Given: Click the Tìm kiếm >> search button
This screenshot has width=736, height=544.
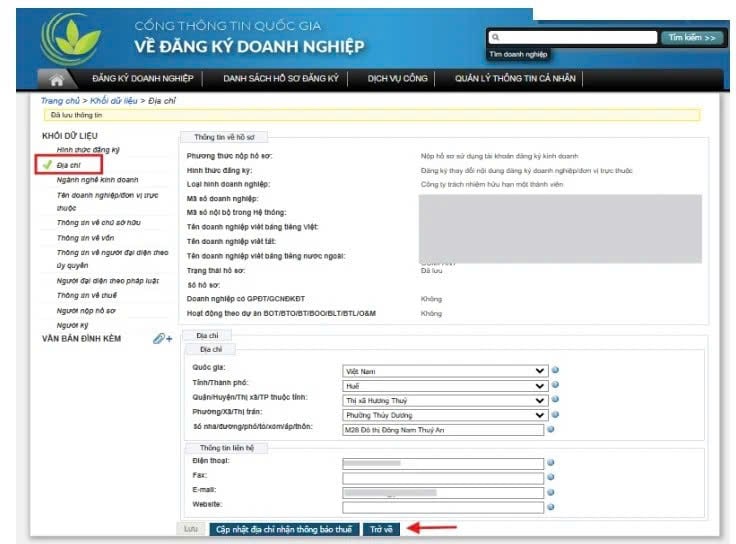Looking at the screenshot, I should (692, 38).
